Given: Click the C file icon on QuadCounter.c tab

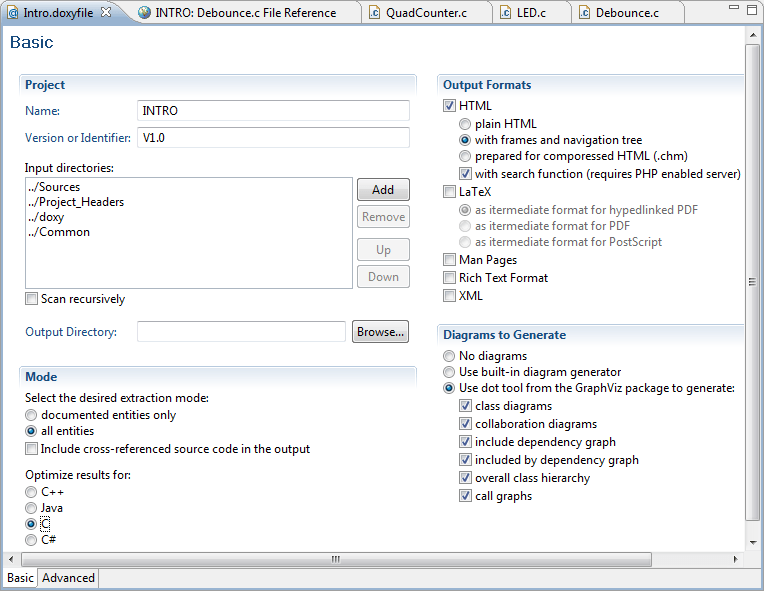Looking at the screenshot, I should (x=375, y=13).
